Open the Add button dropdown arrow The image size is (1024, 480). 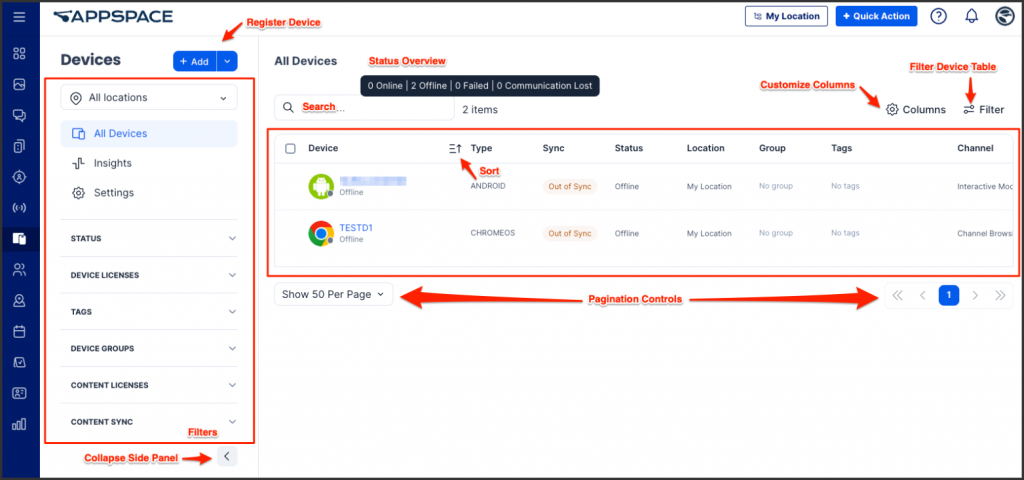pyautogui.click(x=227, y=61)
